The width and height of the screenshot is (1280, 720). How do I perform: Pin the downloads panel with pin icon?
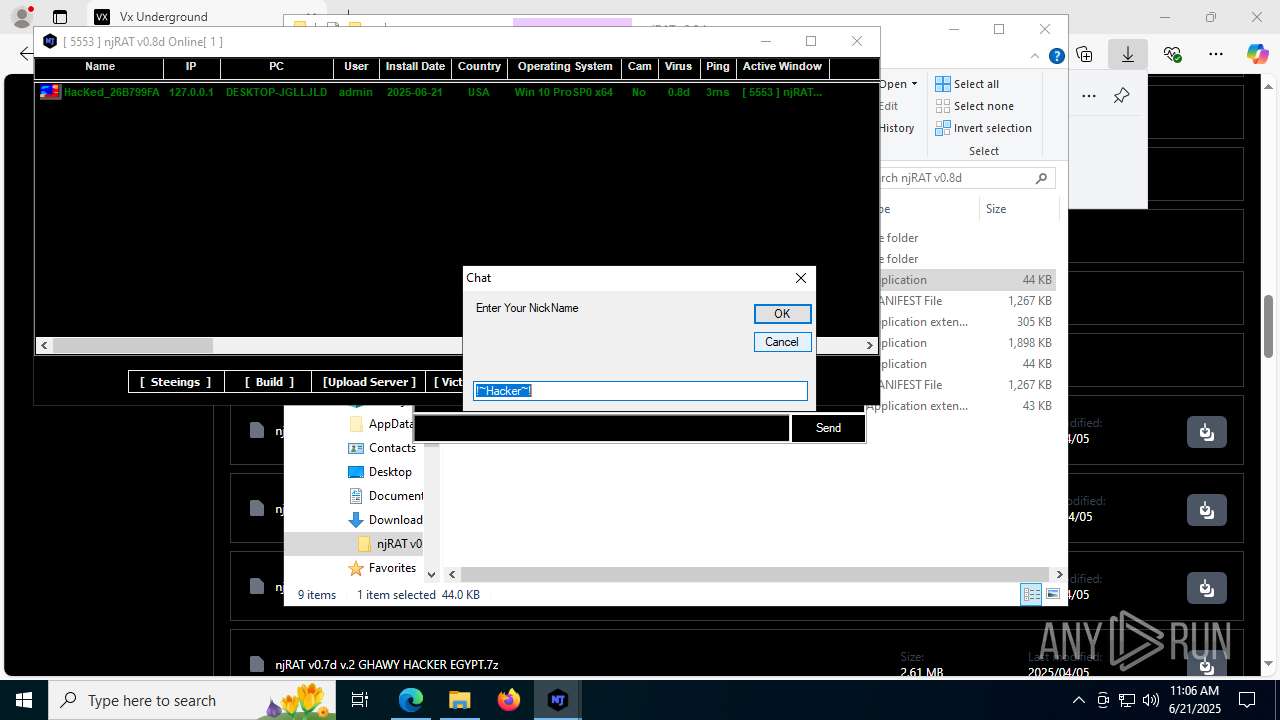[1121, 96]
